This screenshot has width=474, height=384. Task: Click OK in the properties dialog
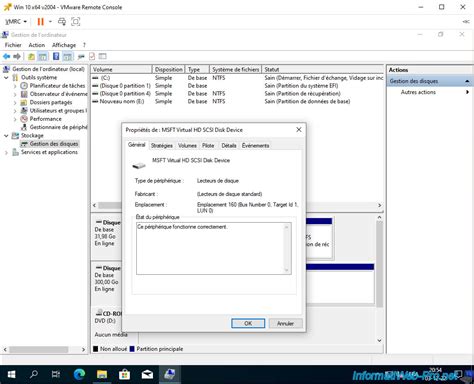point(248,323)
